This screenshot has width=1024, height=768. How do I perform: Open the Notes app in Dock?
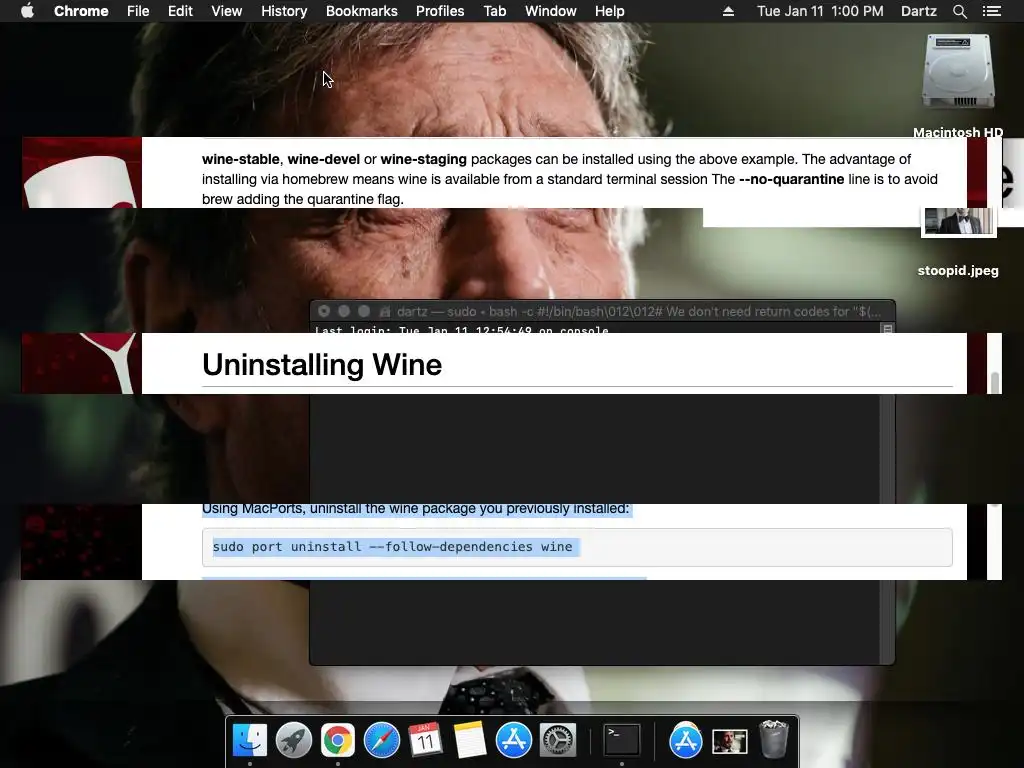coord(470,740)
